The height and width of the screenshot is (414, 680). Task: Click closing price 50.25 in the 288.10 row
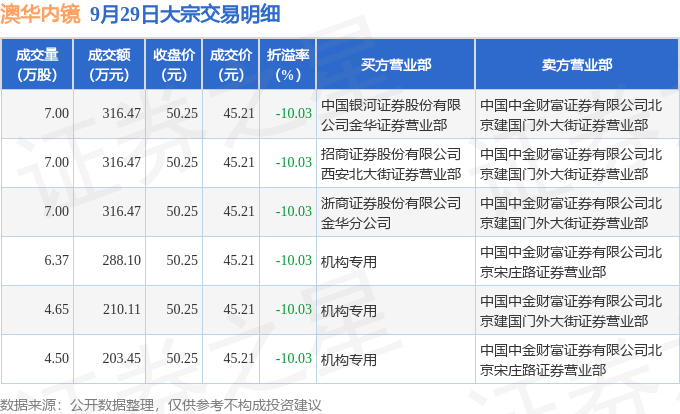182,261
